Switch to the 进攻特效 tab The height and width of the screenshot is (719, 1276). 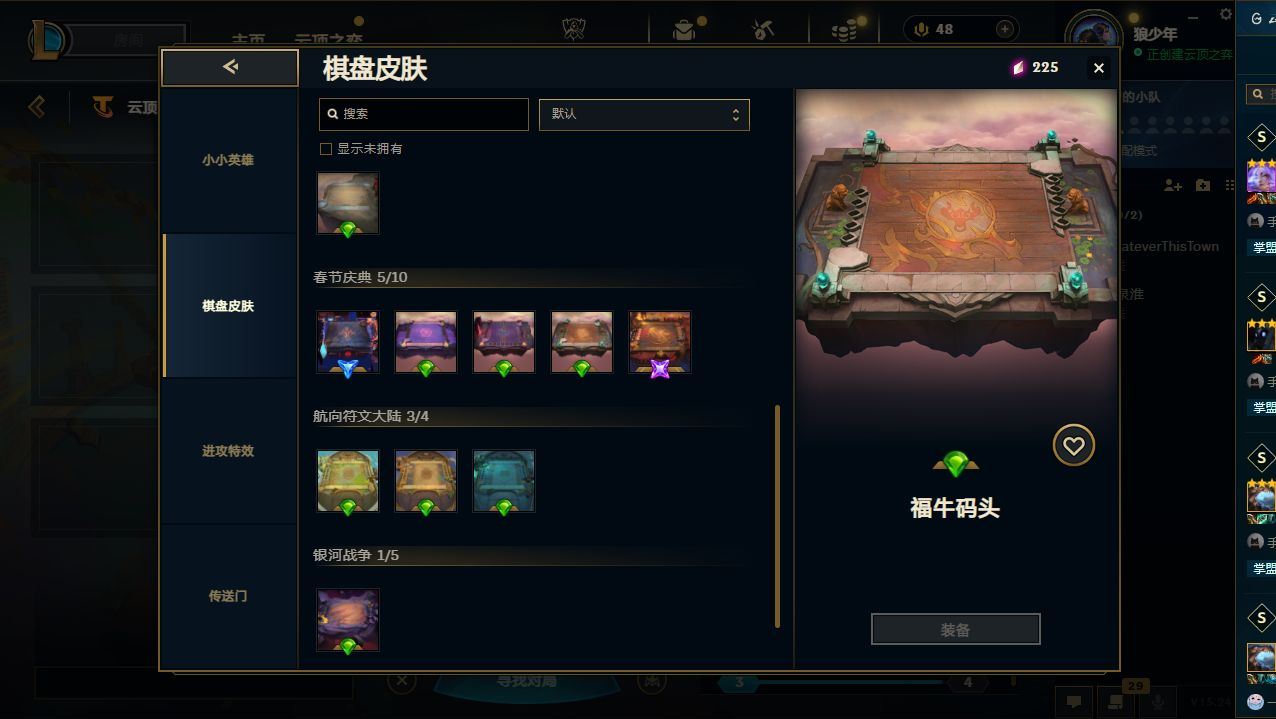[228, 451]
